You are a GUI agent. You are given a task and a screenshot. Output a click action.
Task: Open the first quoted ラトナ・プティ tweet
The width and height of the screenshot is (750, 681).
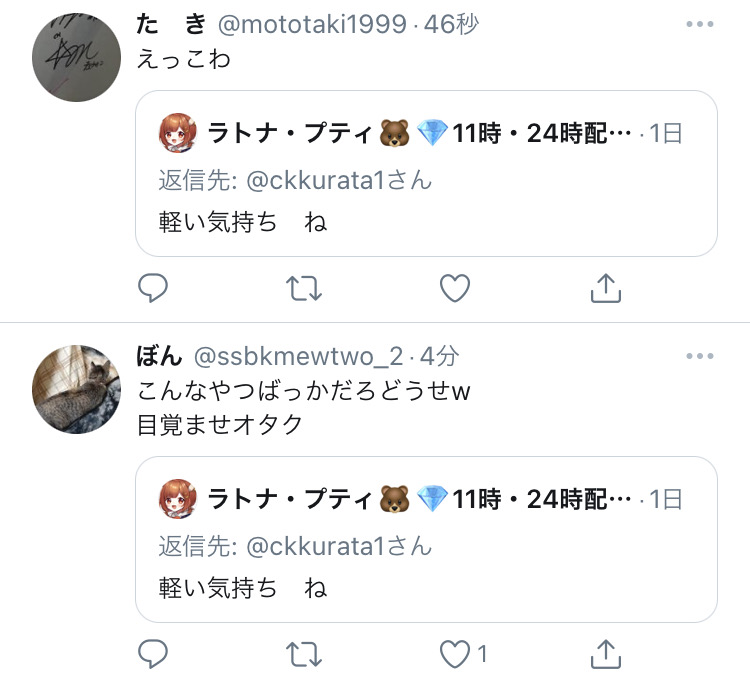[x=426, y=173]
